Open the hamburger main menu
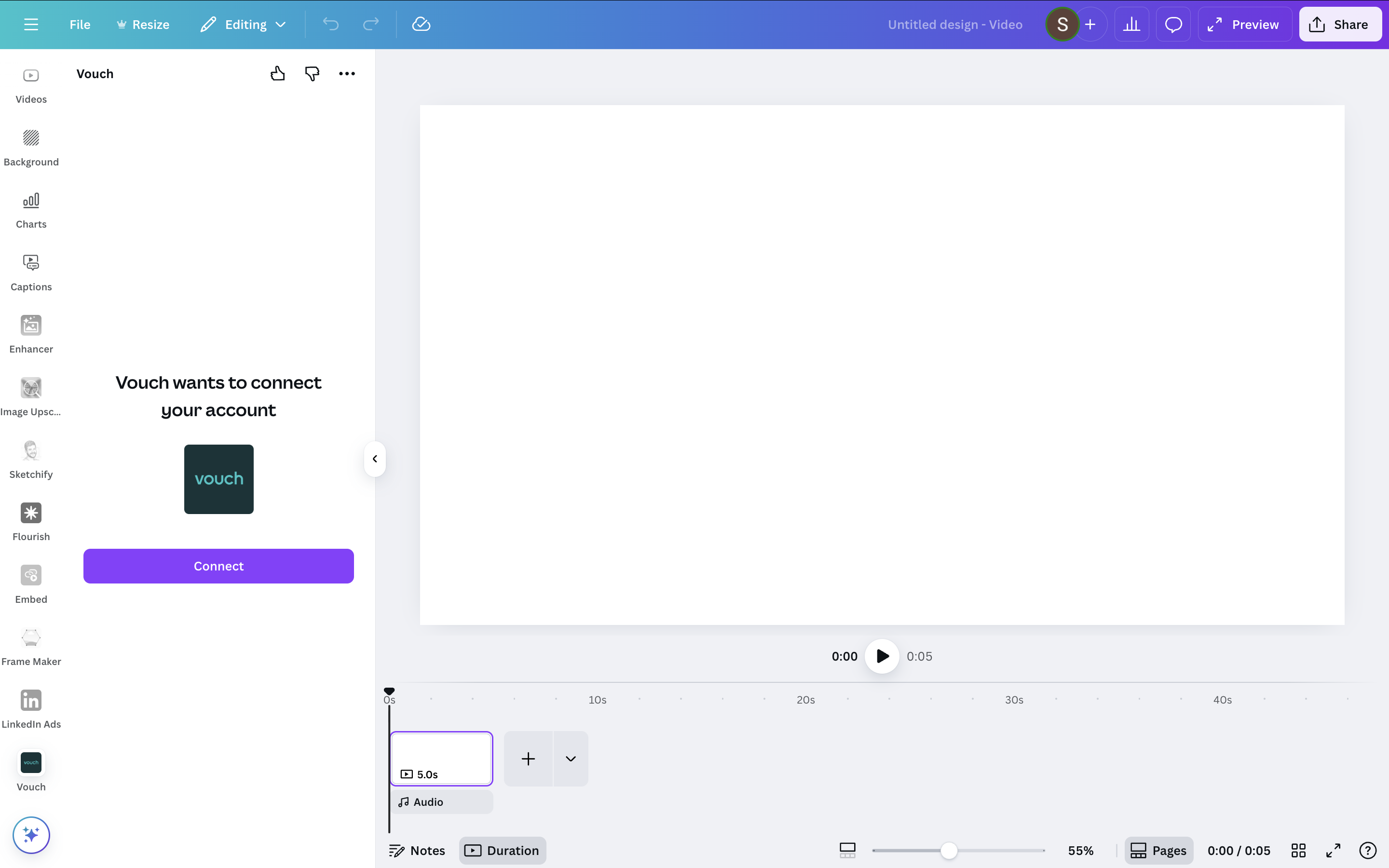 pyautogui.click(x=31, y=24)
